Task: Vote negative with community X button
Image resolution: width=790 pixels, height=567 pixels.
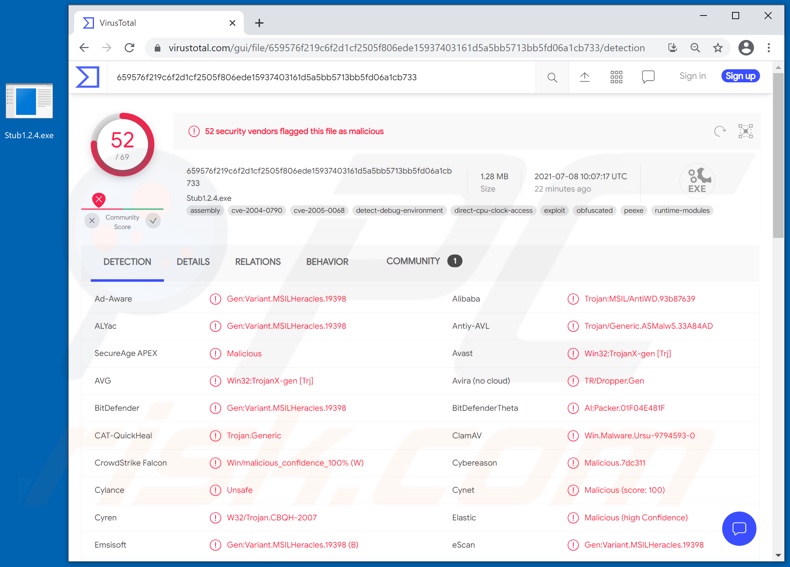Action: [92, 221]
